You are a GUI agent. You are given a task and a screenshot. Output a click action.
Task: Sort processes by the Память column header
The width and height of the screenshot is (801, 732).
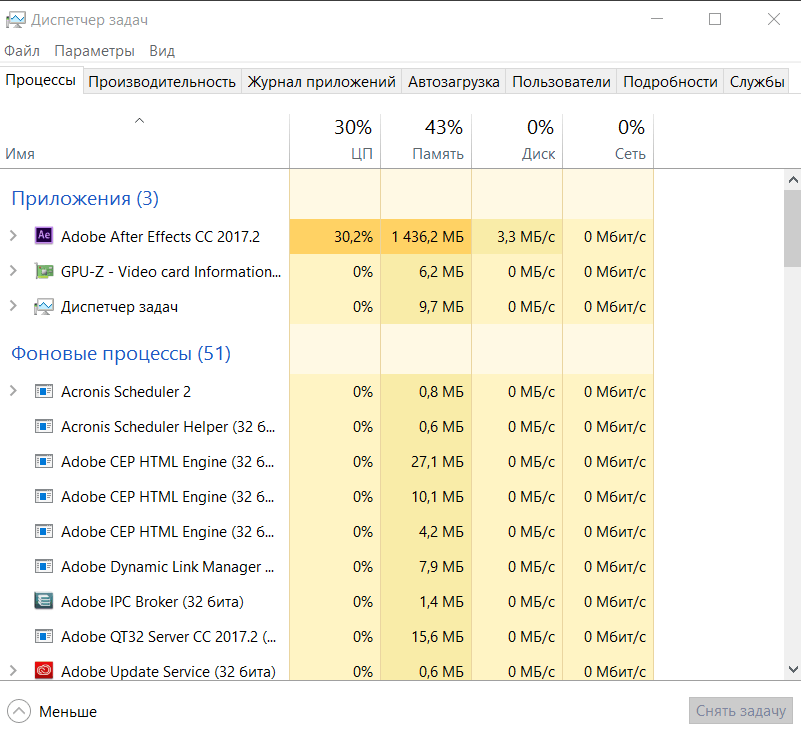426,140
